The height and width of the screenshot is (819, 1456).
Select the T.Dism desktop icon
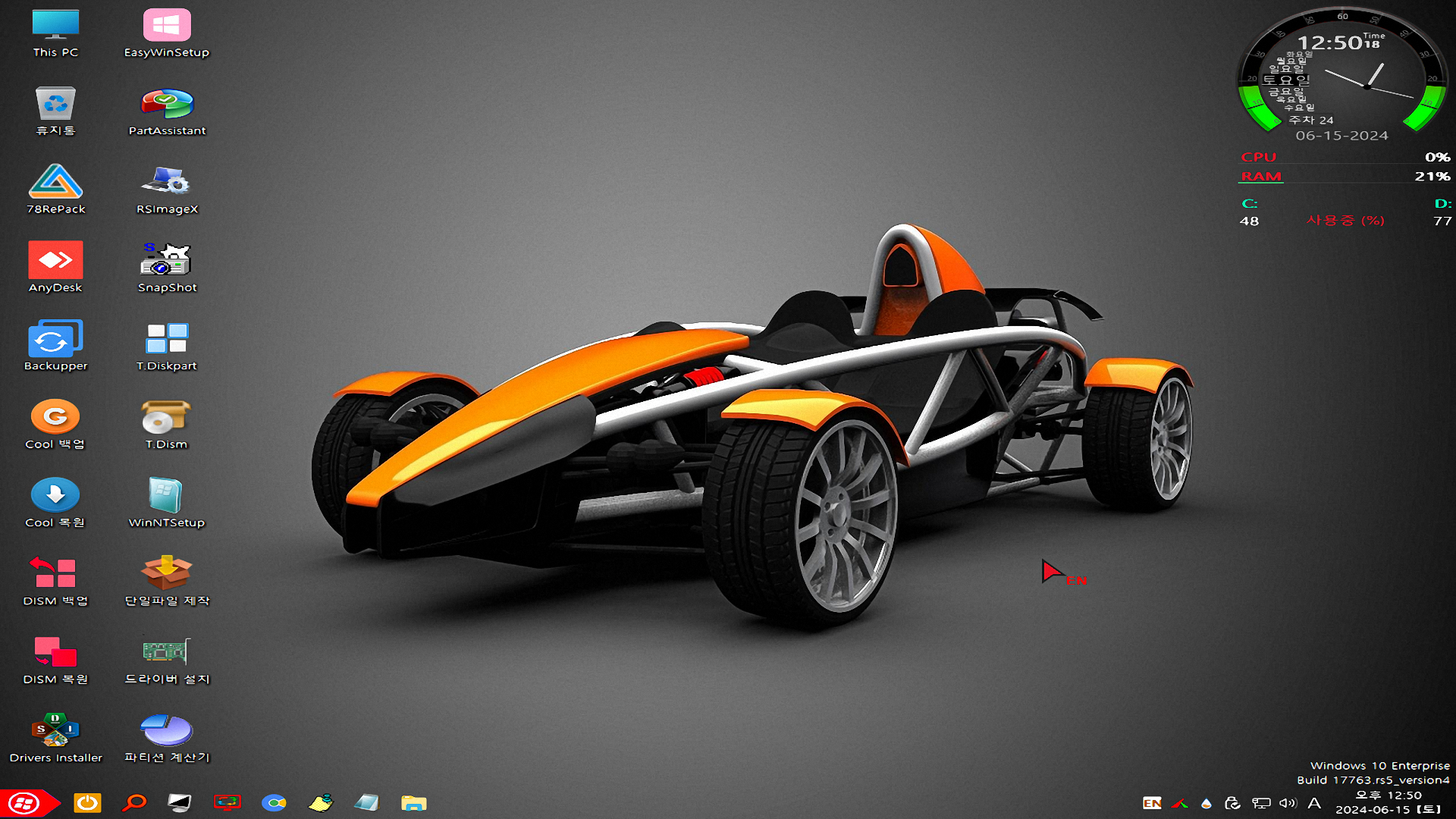pos(167,425)
